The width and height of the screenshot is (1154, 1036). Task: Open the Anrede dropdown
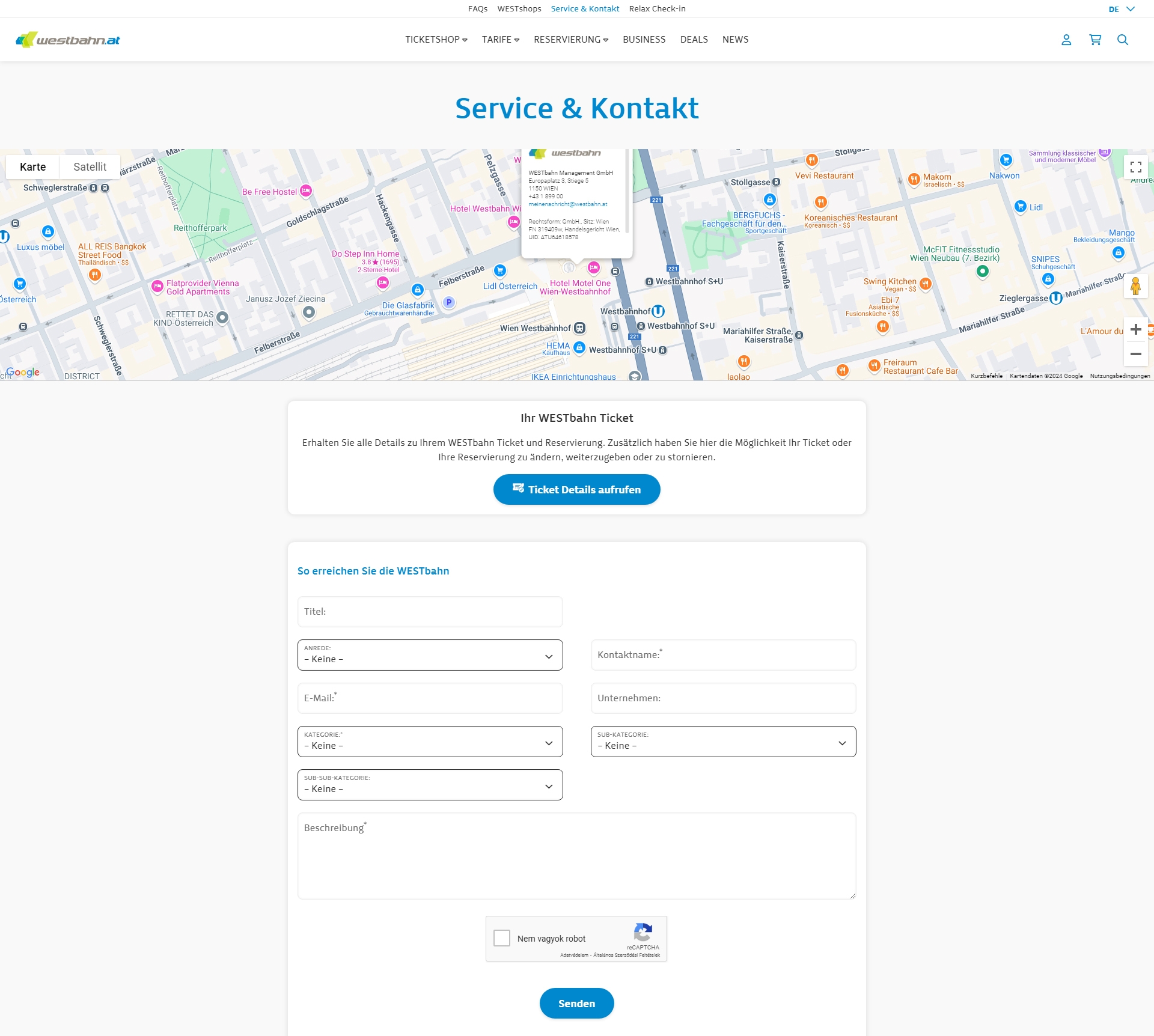[430, 655]
